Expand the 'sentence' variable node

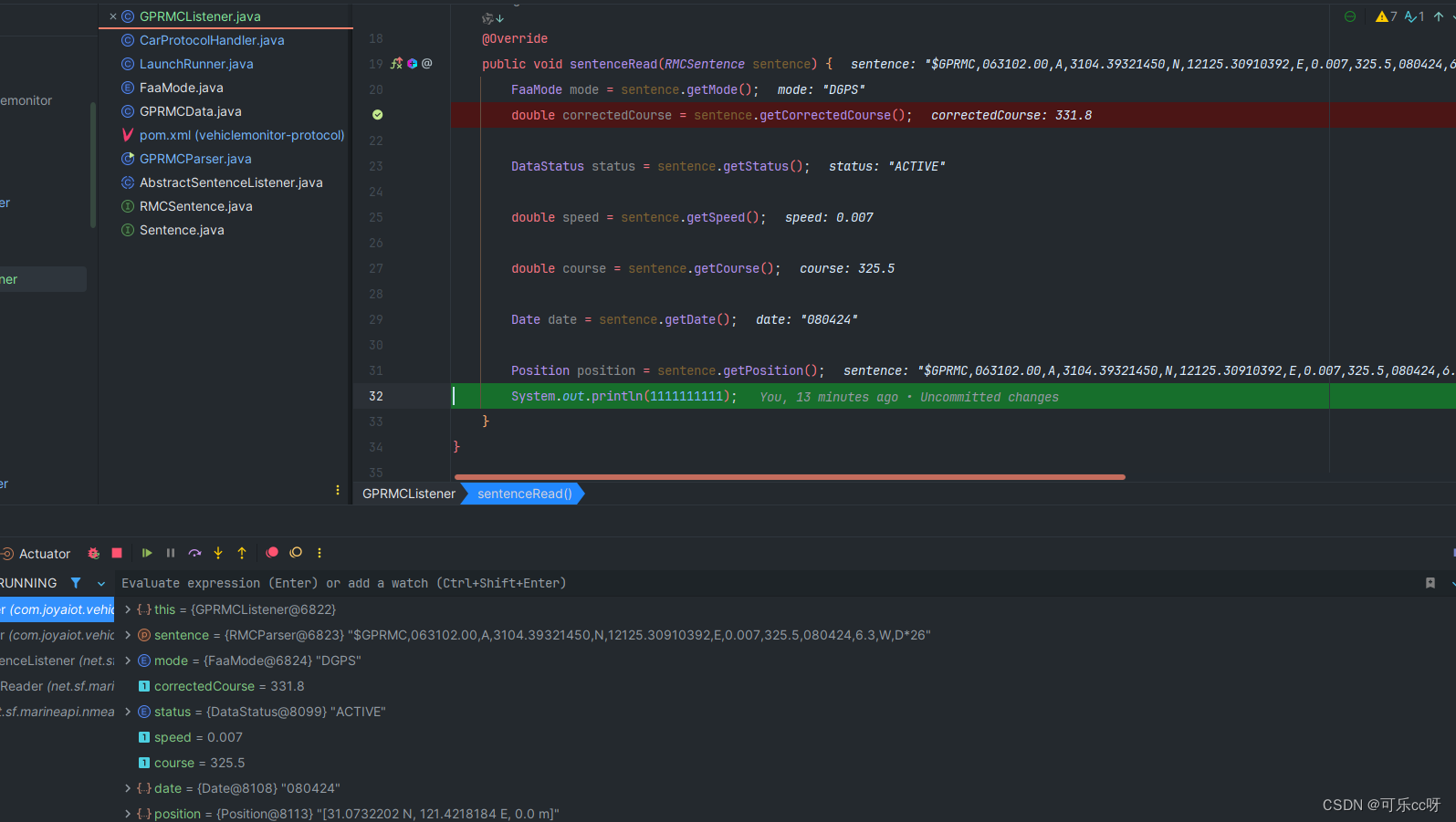[128, 635]
